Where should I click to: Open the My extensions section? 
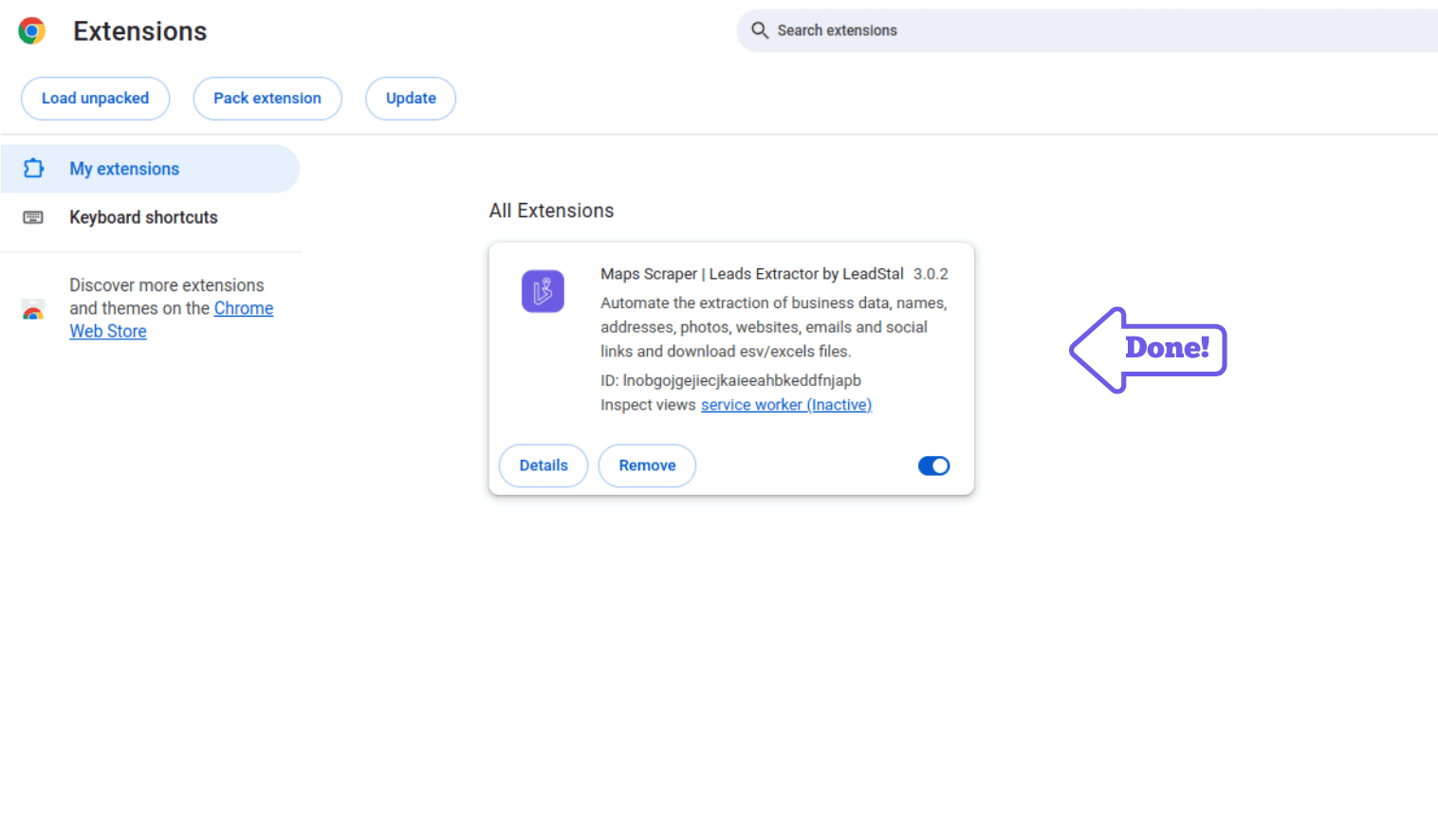point(150,169)
